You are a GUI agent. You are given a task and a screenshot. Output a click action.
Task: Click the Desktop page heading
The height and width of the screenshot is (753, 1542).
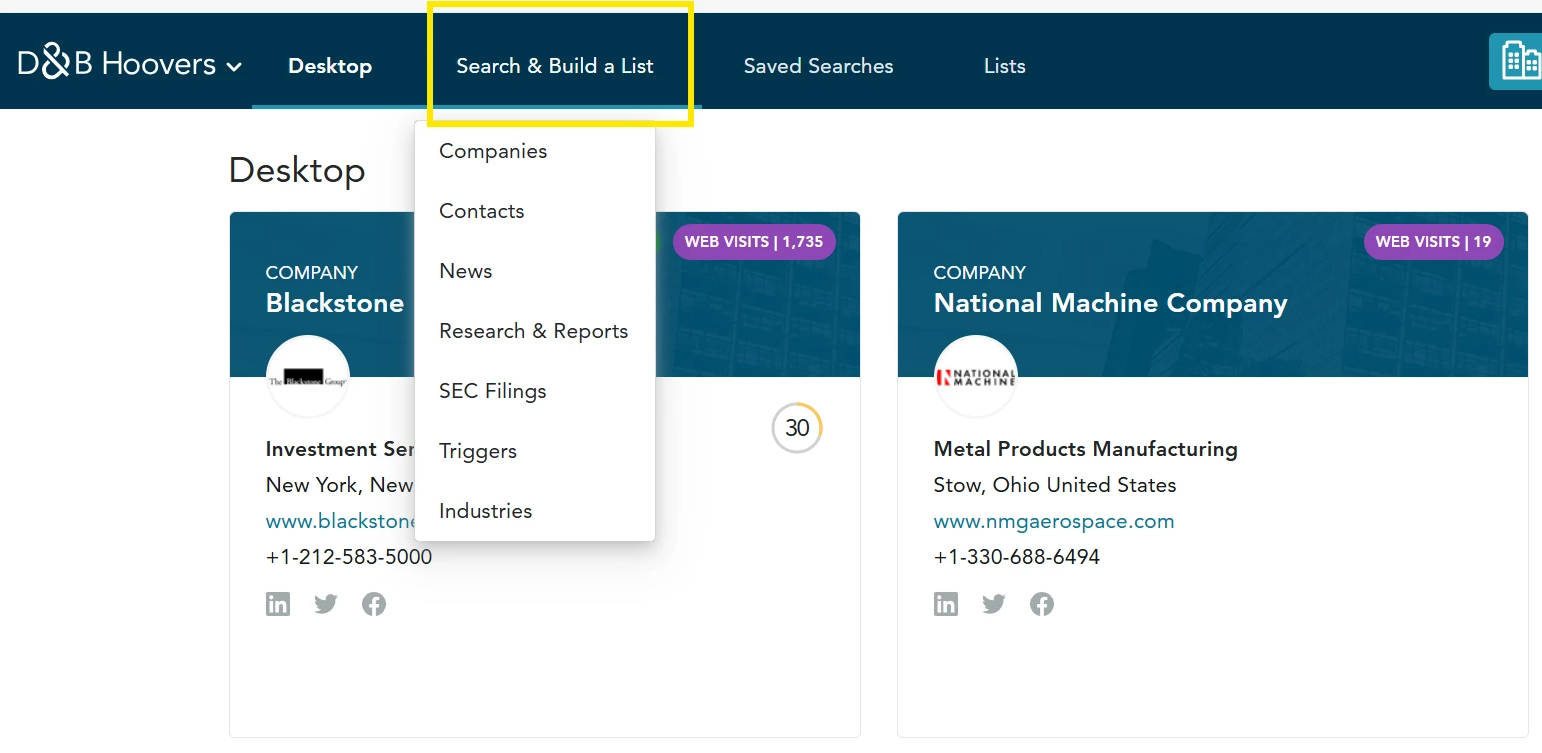pos(297,170)
